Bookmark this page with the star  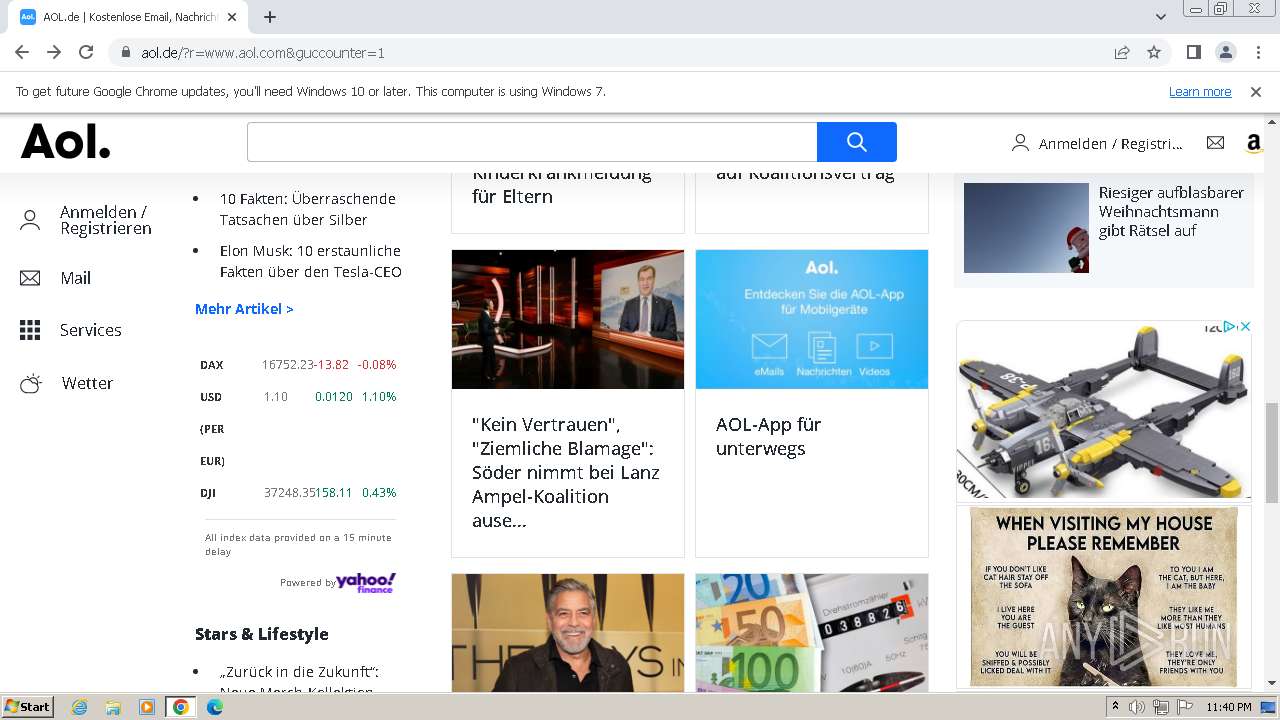(x=1154, y=52)
